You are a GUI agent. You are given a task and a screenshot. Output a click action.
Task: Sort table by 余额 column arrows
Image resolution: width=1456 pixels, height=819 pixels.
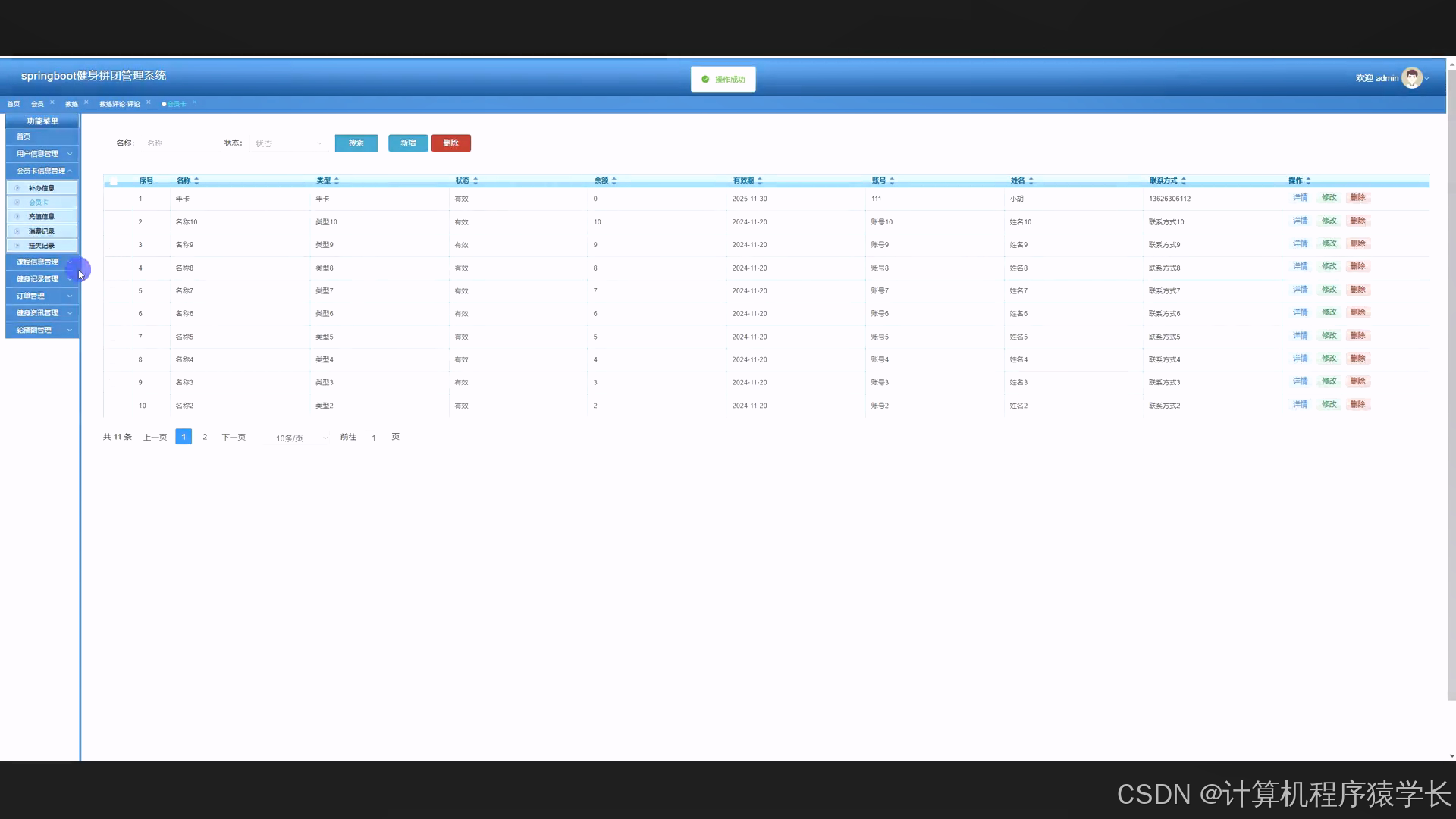pos(614,180)
